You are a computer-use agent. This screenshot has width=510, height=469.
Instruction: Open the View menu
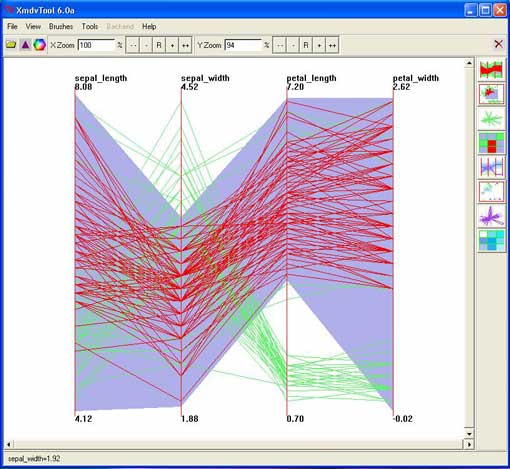(x=33, y=26)
